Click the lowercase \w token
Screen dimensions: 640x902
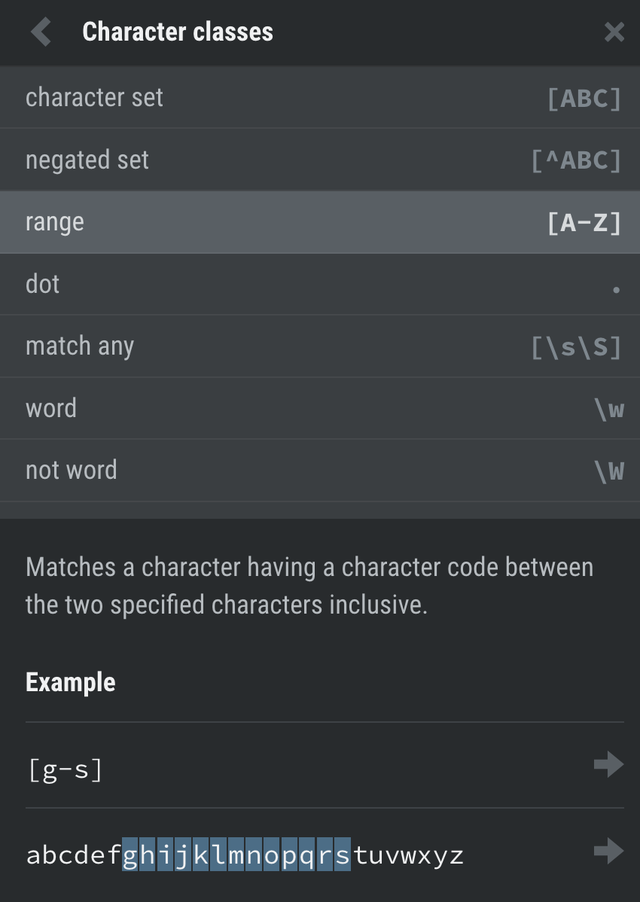pos(608,409)
